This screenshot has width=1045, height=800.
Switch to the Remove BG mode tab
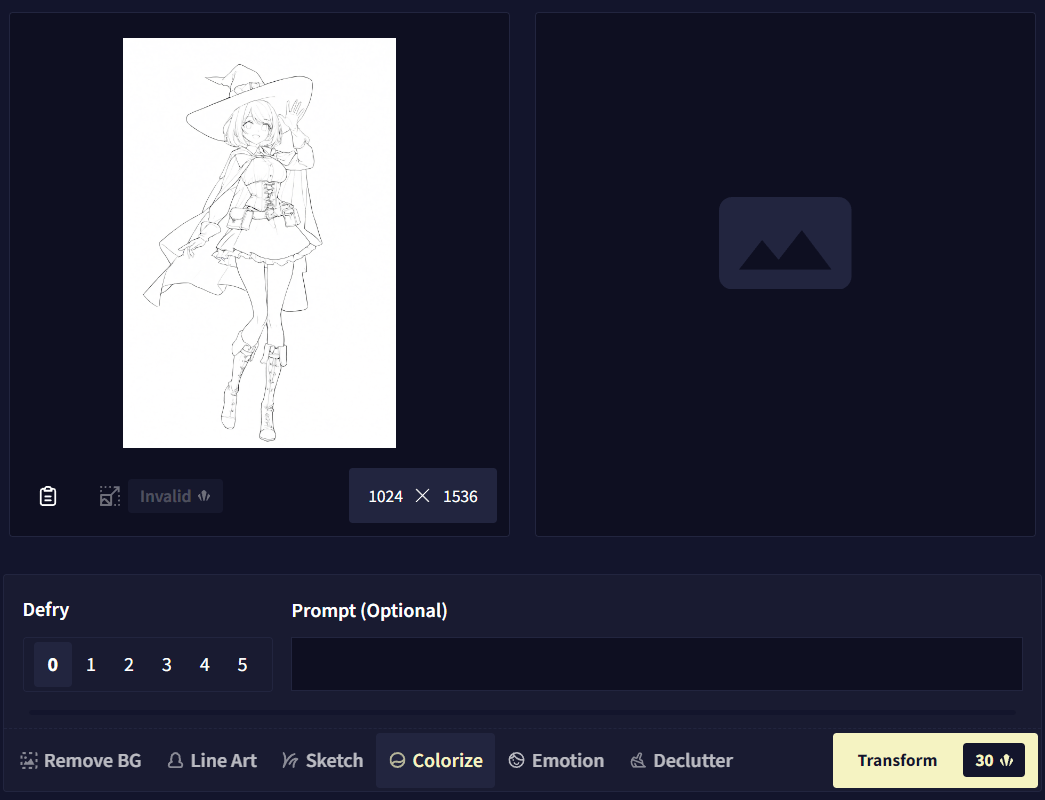tap(80, 760)
